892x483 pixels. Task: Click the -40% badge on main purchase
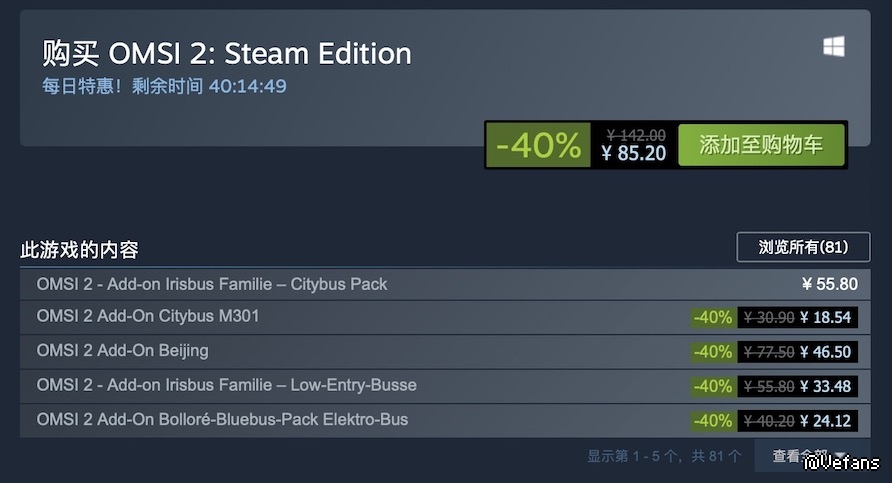538,146
